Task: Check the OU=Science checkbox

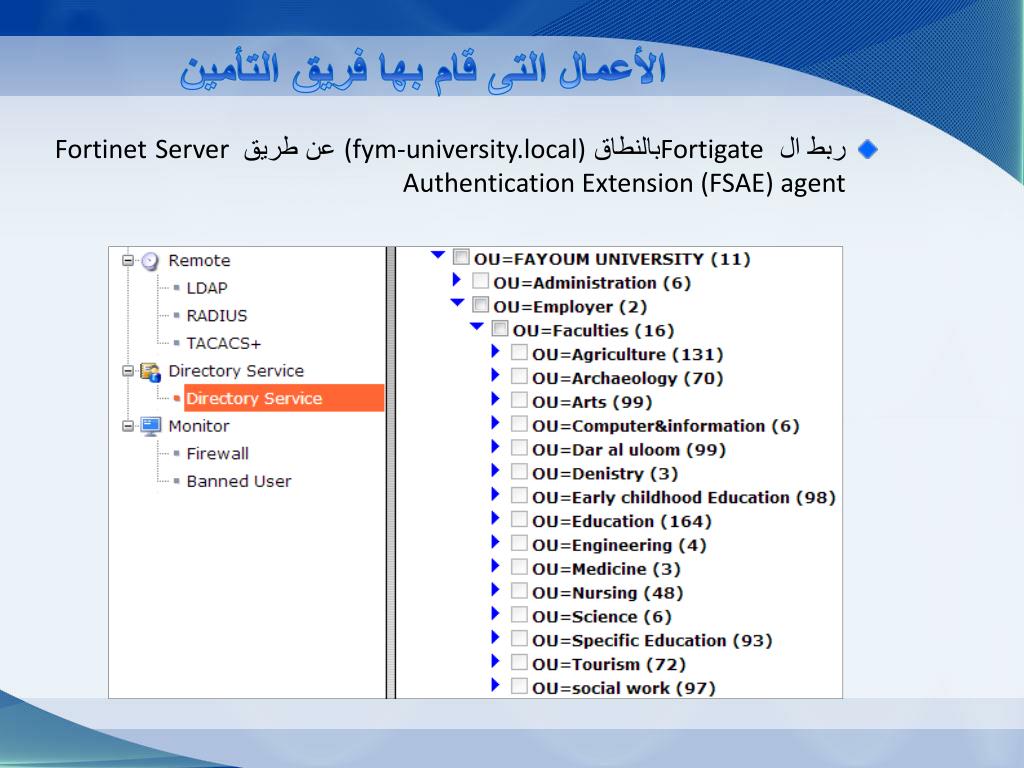Action: (519, 614)
